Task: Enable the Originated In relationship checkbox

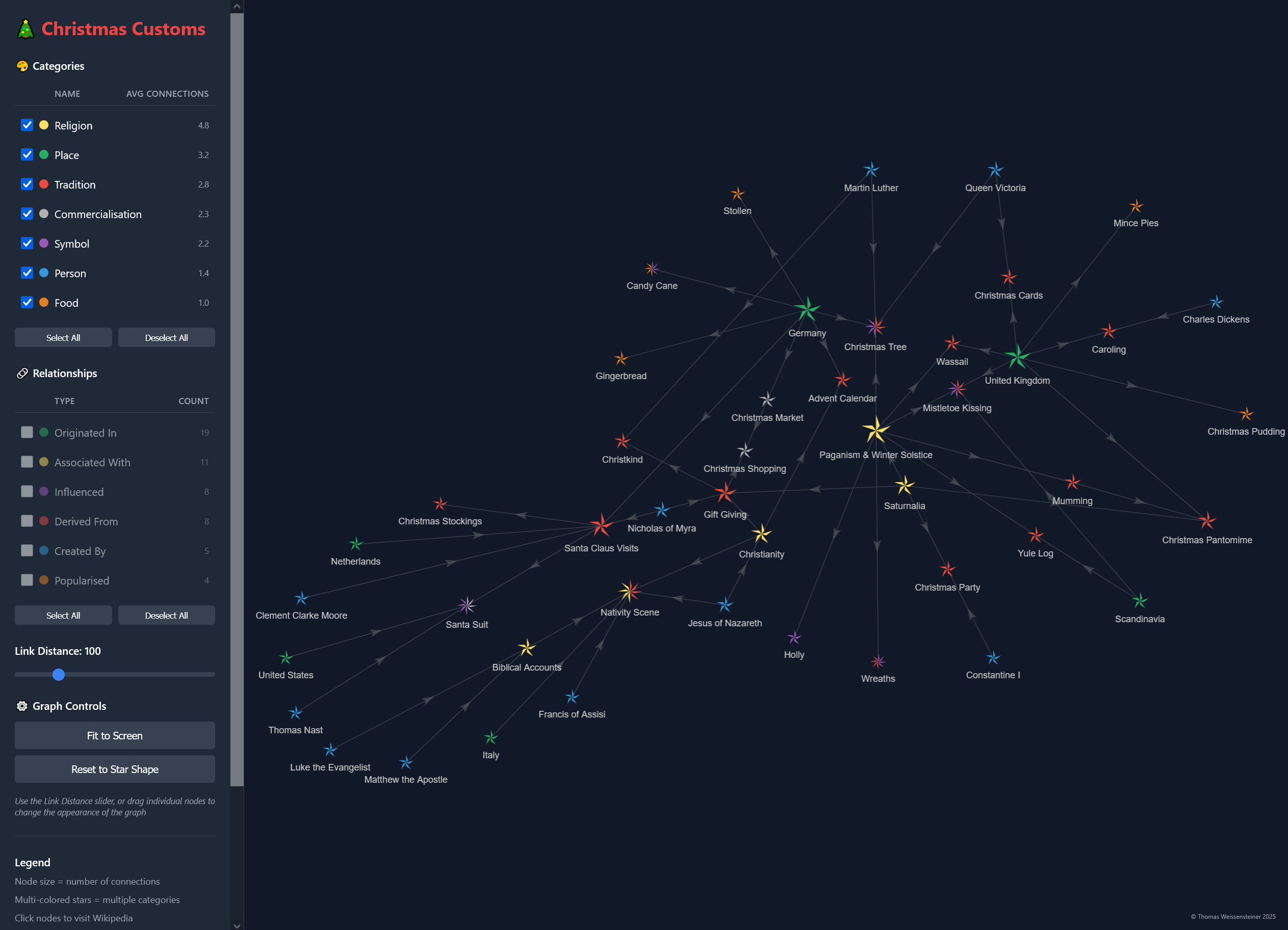Action: point(27,432)
